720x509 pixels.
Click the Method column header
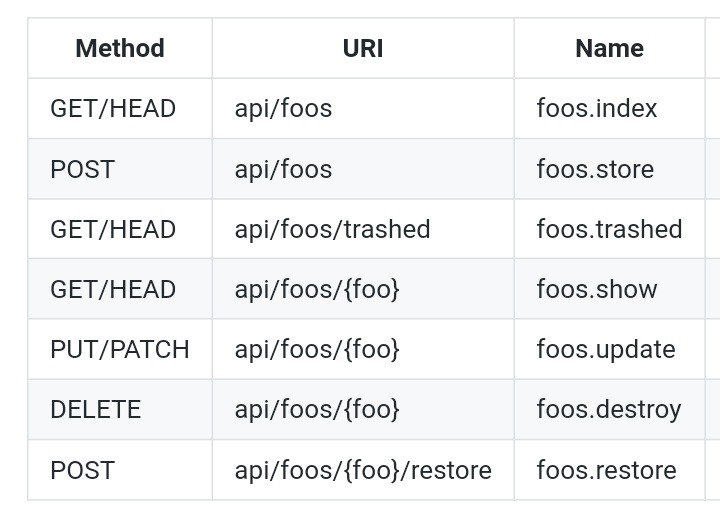click(120, 48)
